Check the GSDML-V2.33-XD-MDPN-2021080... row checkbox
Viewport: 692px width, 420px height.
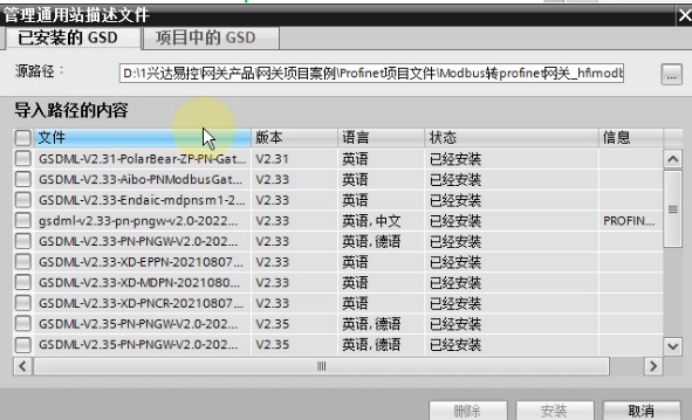pos(23,282)
